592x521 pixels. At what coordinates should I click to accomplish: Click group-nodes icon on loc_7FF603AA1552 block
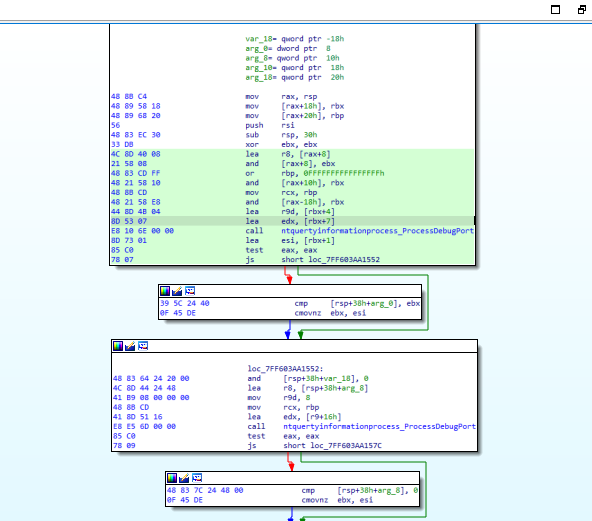pyautogui.click(x=143, y=346)
